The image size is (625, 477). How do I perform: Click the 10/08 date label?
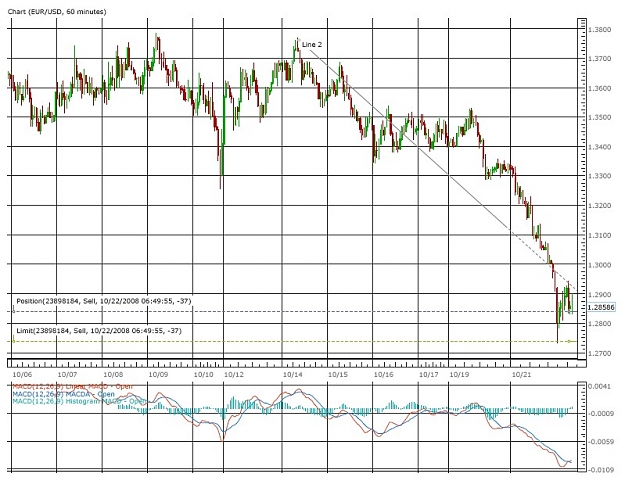click(113, 375)
